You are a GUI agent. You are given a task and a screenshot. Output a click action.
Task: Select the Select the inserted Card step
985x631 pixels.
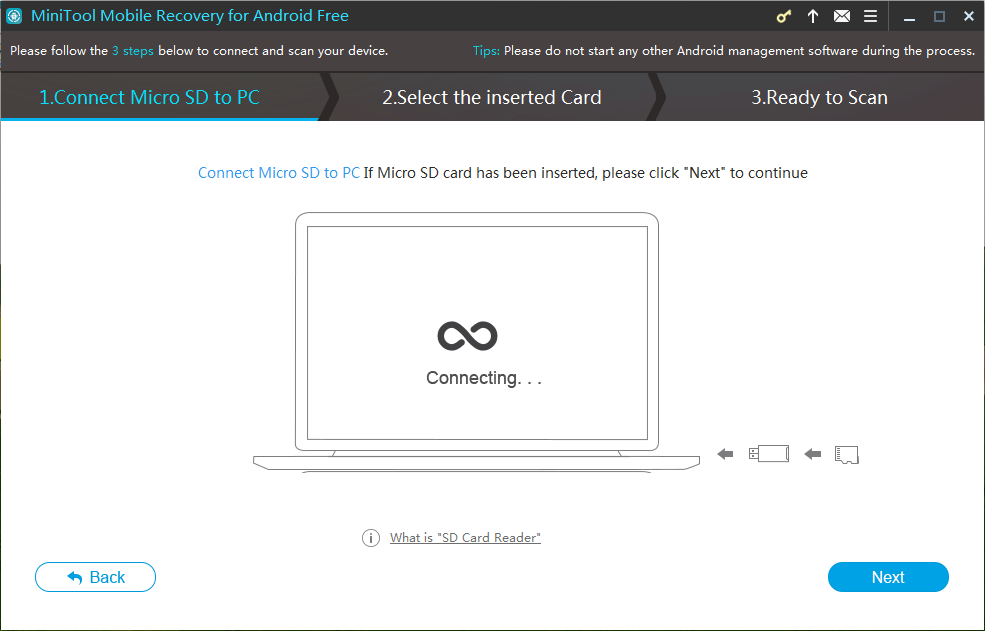pyautogui.click(x=491, y=97)
